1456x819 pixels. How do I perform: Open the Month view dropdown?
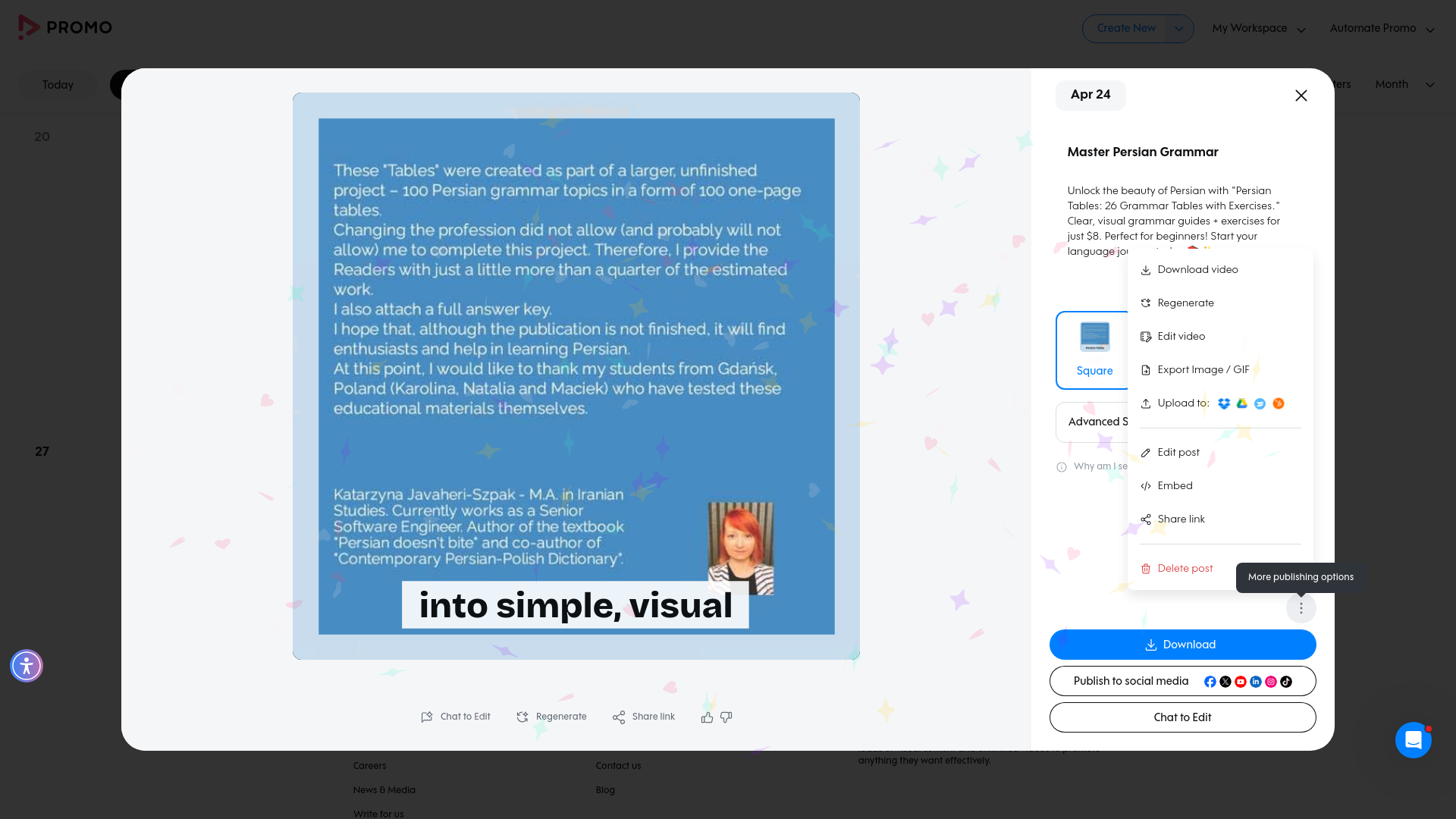click(x=1404, y=84)
